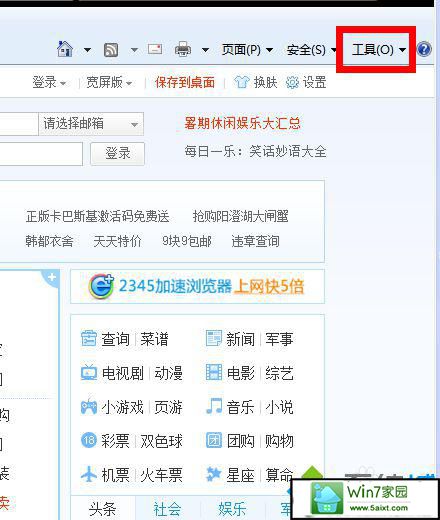
Task: Switch to the 社会 news tab
Action: [x=167, y=509]
